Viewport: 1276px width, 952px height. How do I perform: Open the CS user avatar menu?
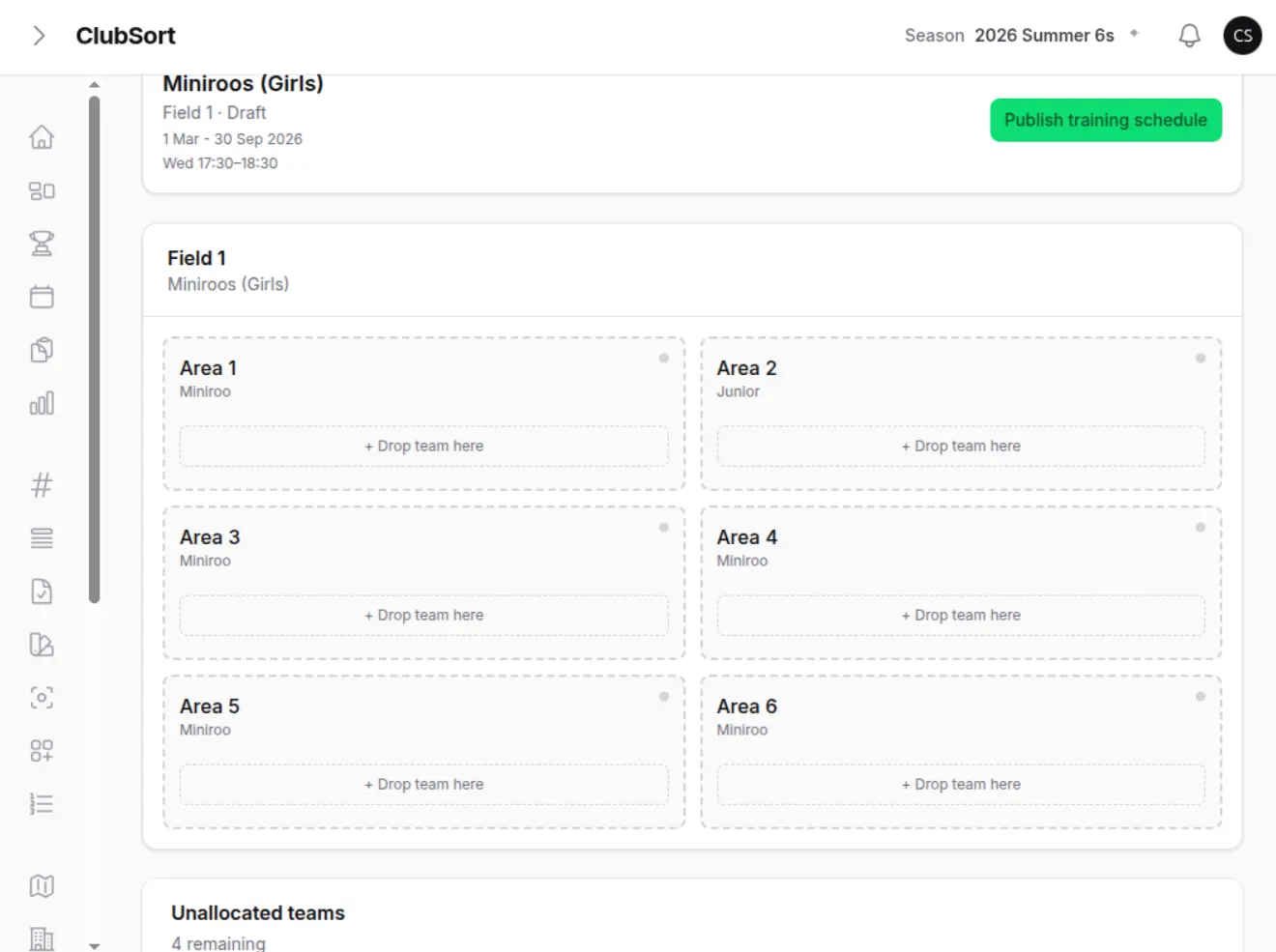[1242, 36]
